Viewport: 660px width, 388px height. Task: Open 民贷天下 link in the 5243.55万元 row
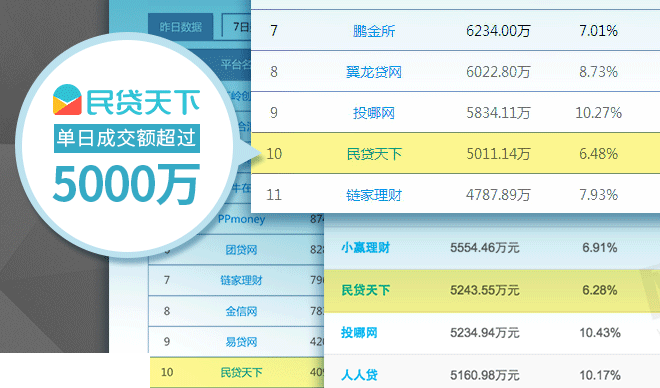point(365,290)
